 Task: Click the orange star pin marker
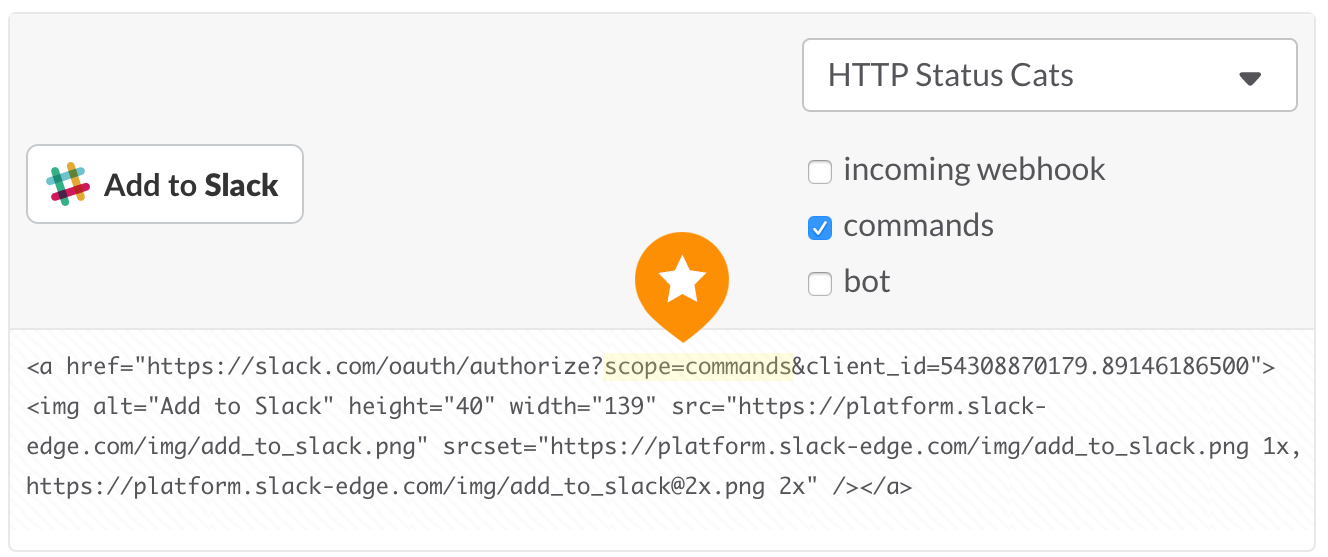coord(682,281)
